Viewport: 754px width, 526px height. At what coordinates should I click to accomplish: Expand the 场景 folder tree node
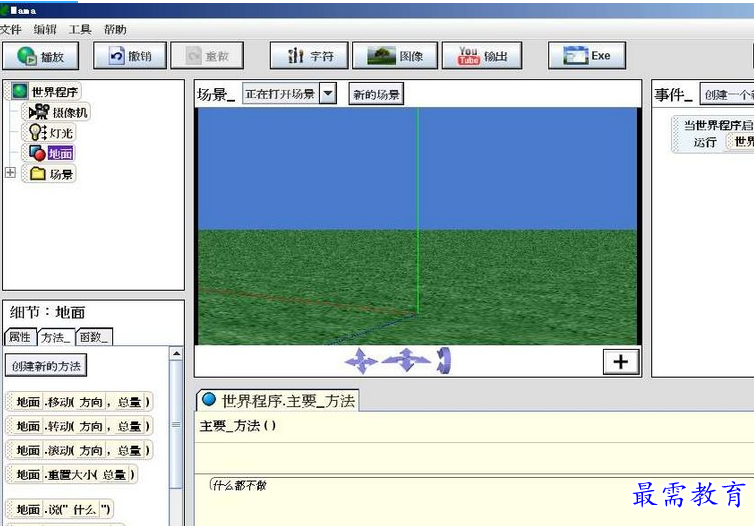coord(10,173)
